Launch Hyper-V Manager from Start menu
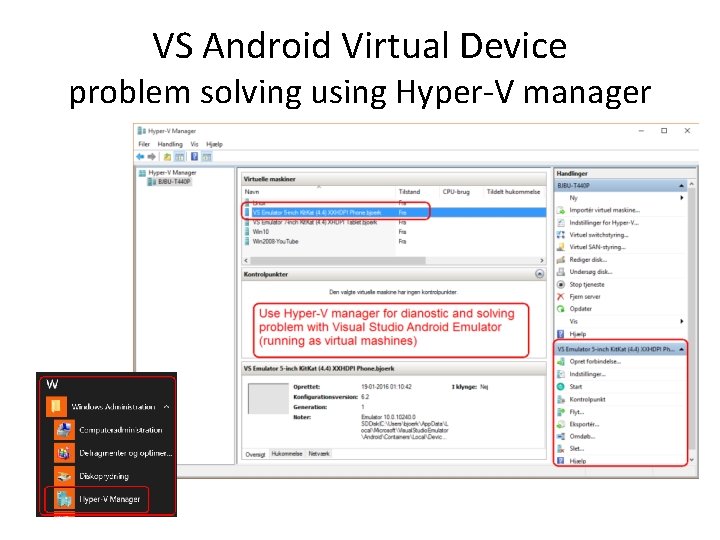Image resolution: width=720 pixels, height=540 pixels. pyautogui.click(x=97, y=499)
